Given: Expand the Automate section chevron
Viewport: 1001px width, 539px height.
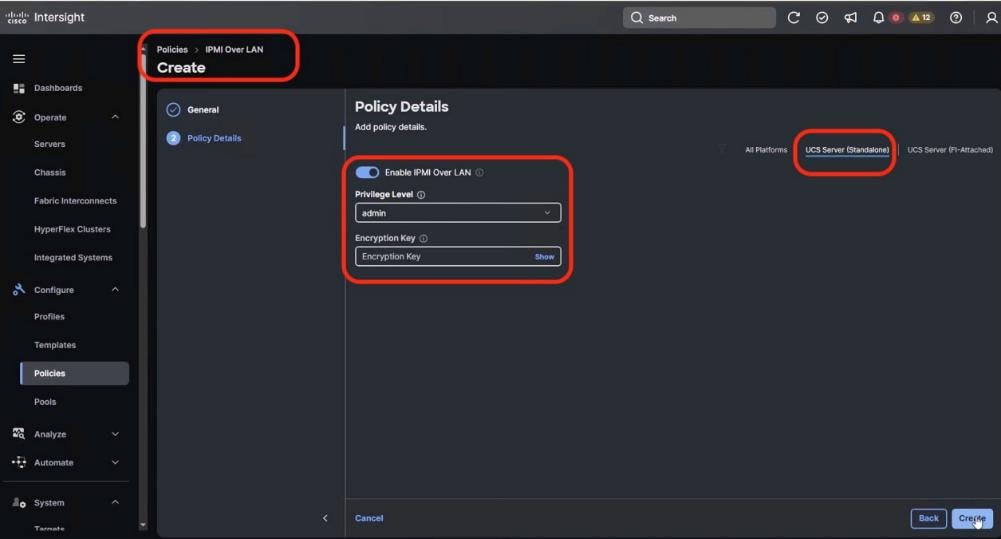Looking at the screenshot, I should pyautogui.click(x=115, y=462).
